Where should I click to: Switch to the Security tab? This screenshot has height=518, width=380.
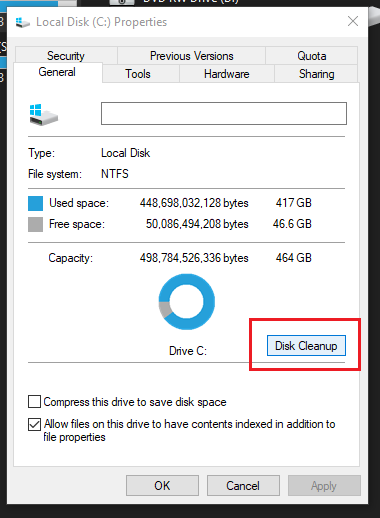66,55
